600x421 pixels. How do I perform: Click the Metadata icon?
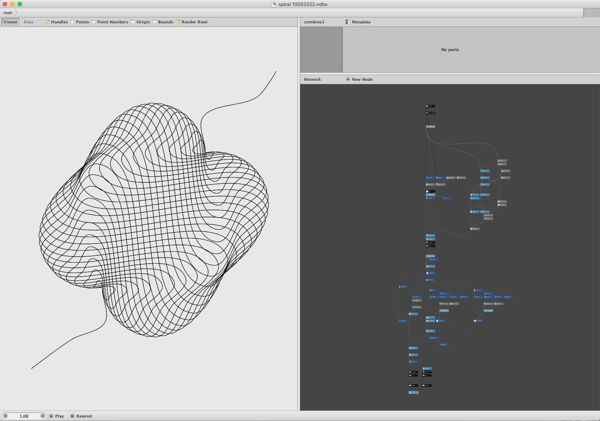pos(347,22)
